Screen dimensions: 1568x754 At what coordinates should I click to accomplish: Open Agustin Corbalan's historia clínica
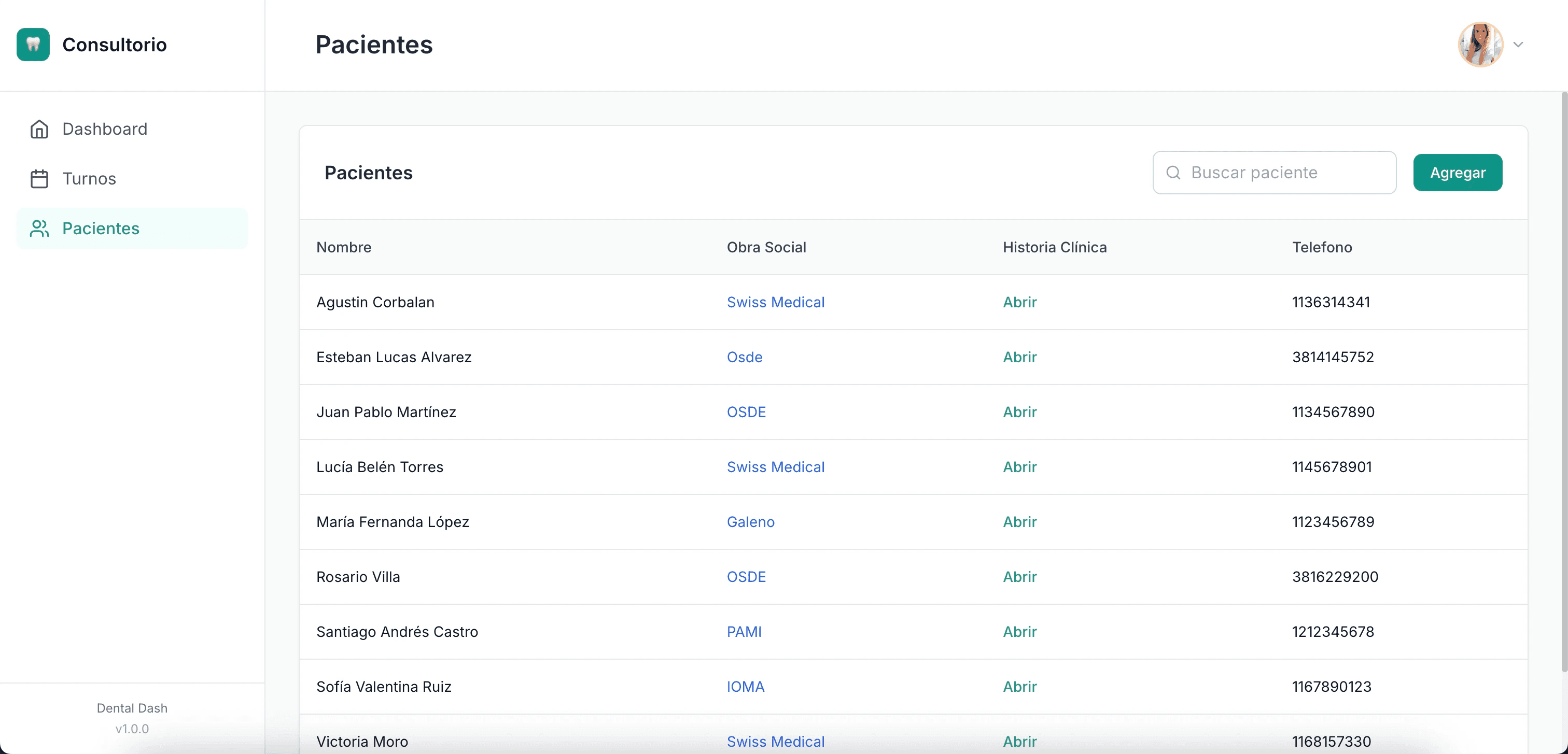(1019, 303)
